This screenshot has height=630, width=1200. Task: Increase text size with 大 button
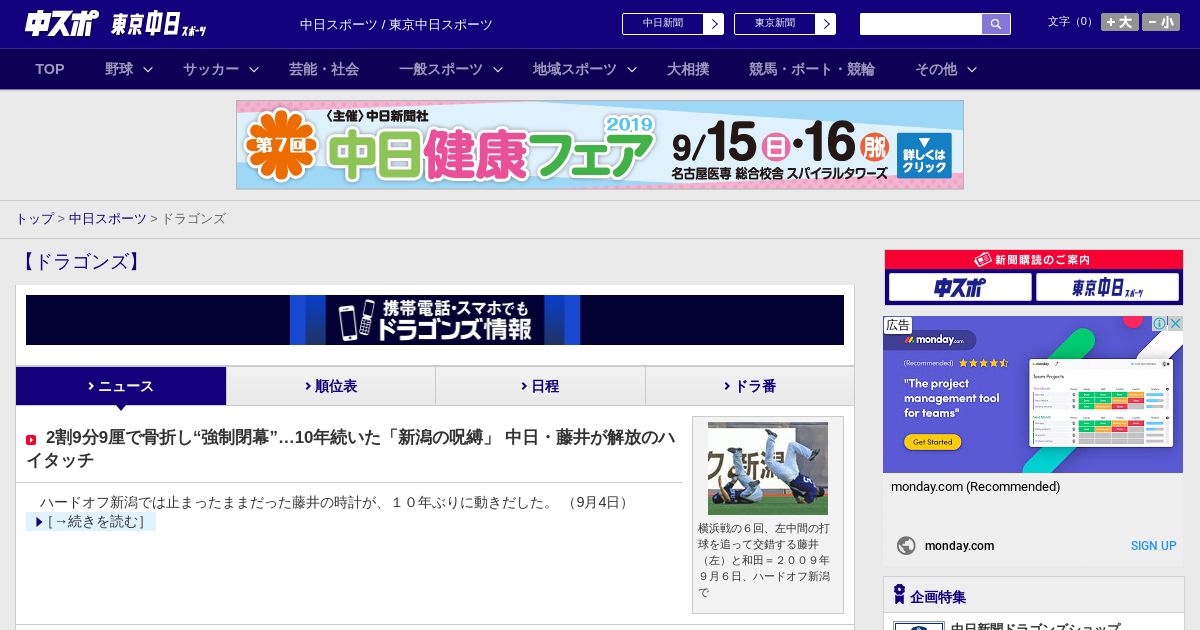coord(1120,22)
